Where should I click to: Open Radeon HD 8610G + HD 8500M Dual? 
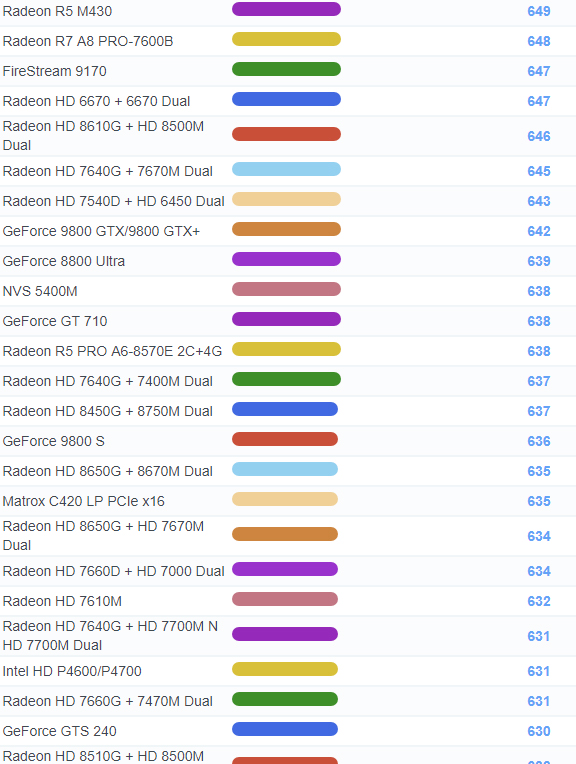103,136
